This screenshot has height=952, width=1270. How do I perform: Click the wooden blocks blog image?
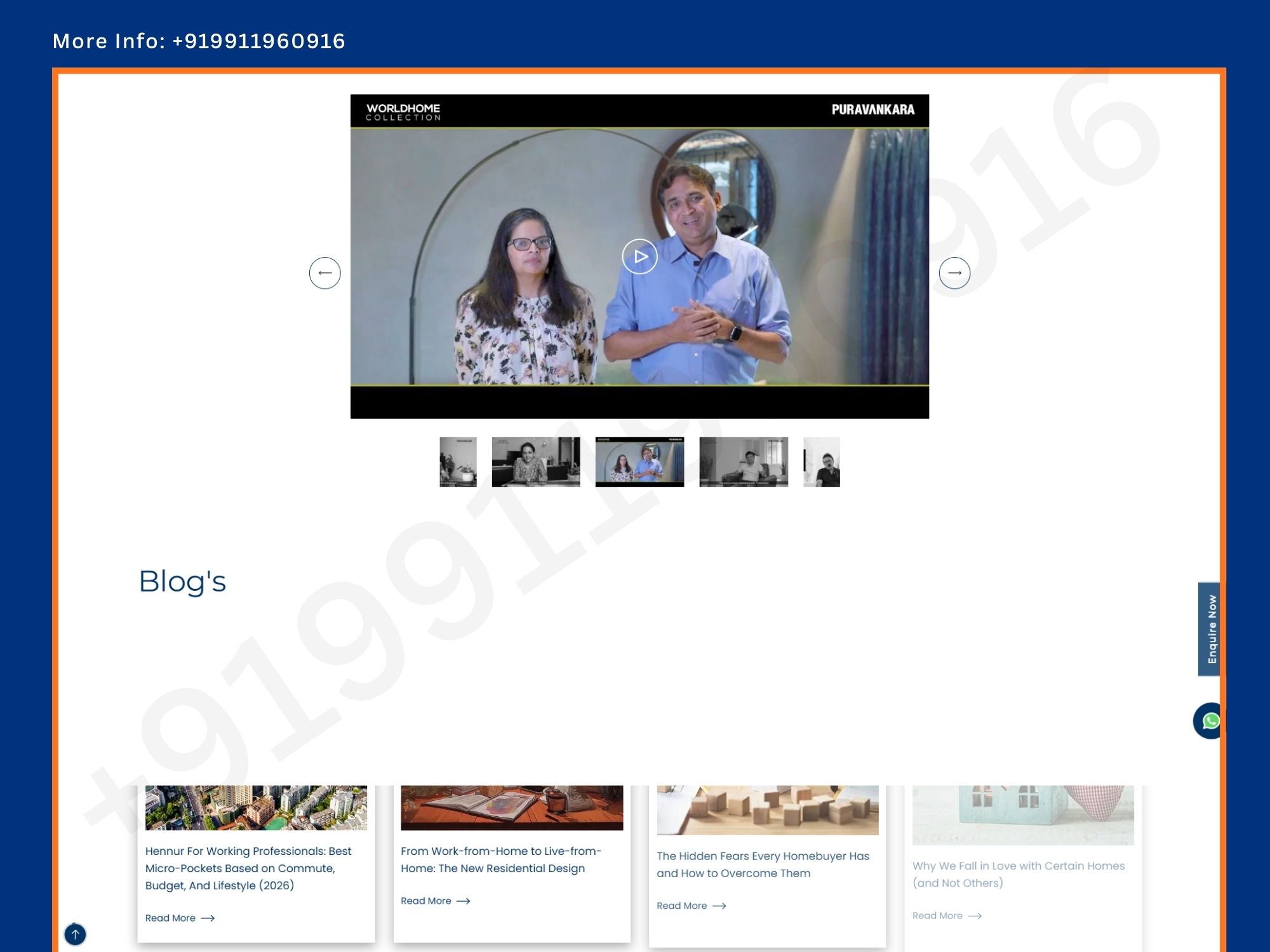coord(767,810)
